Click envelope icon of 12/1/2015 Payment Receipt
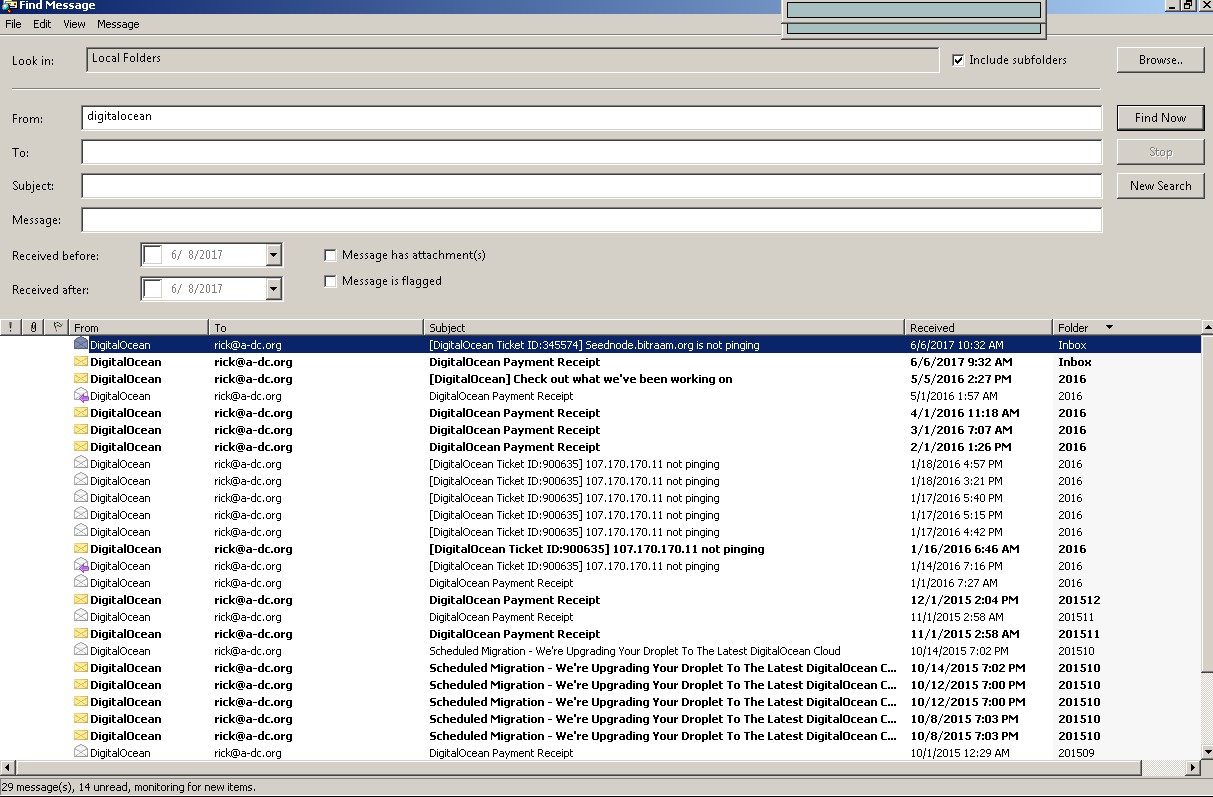The width and height of the screenshot is (1213, 797). pyautogui.click(x=81, y=600)
